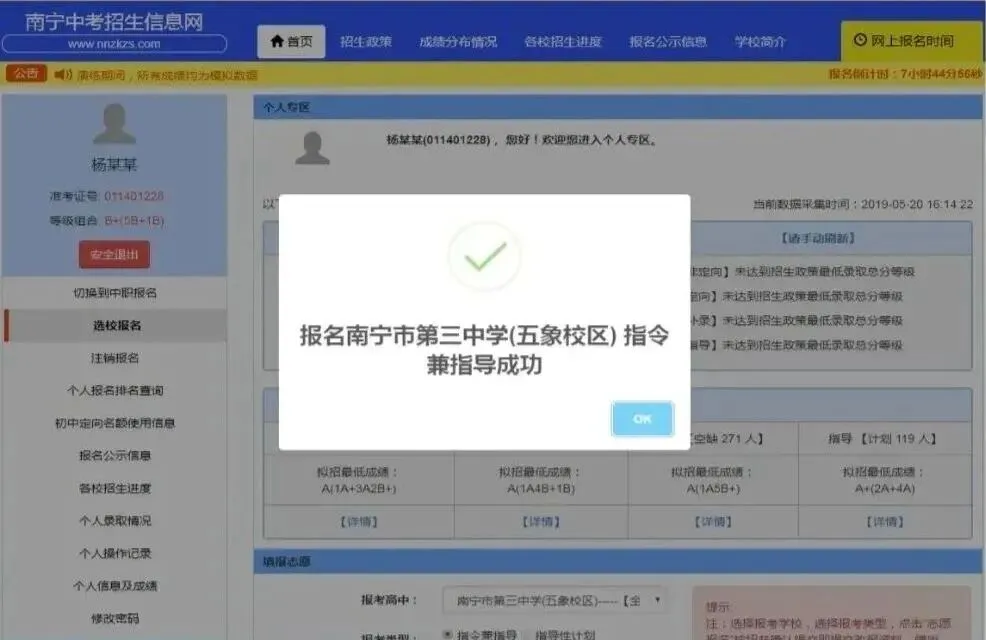Click the 【请手动刷新】 refresh link
Viewport: 986px width, 640px height.
point(818,238)
